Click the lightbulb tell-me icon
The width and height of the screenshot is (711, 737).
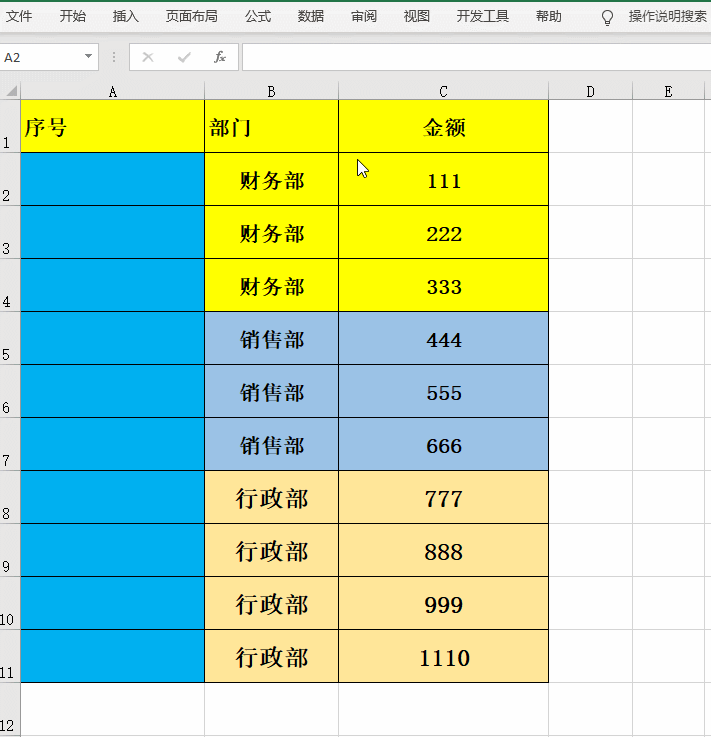[x=607, y=18]
